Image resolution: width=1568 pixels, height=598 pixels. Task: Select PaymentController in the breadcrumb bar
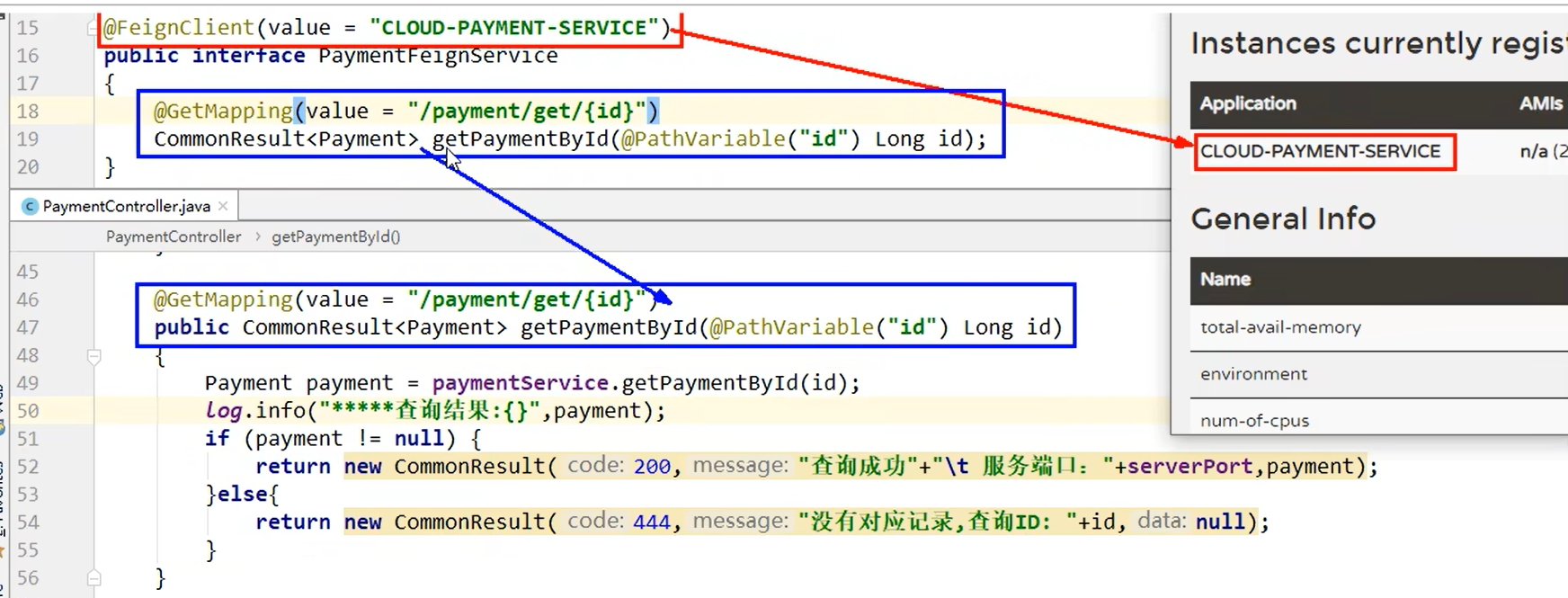(174, 237)
